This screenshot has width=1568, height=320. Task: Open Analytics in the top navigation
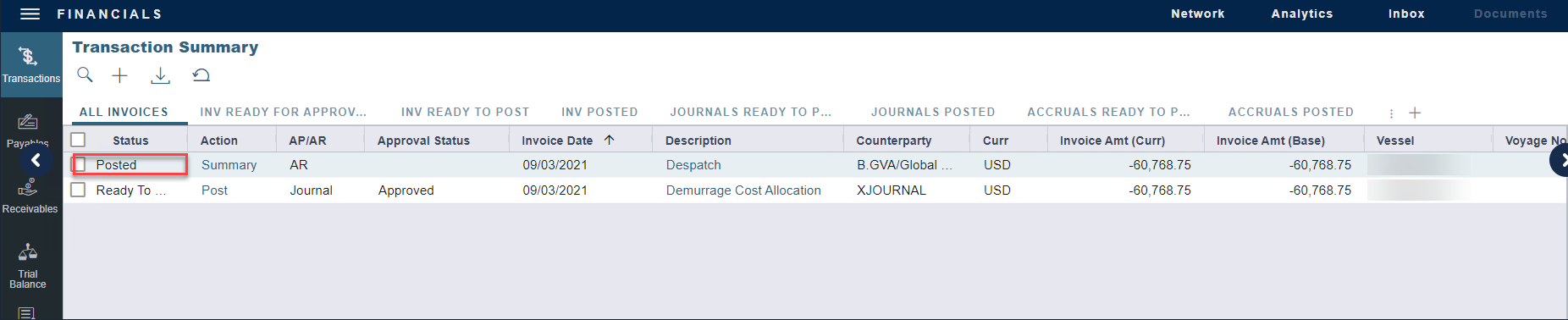(x=1302, y=14)
